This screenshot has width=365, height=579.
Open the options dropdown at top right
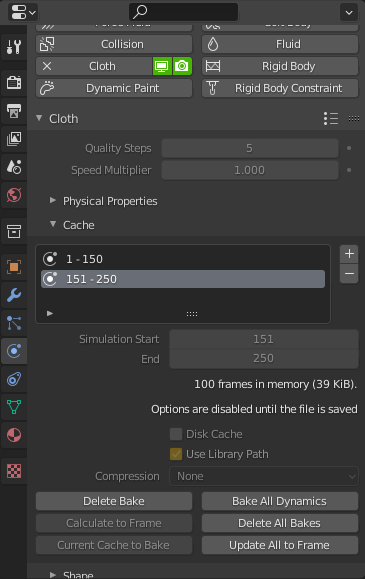coord(349,13)
